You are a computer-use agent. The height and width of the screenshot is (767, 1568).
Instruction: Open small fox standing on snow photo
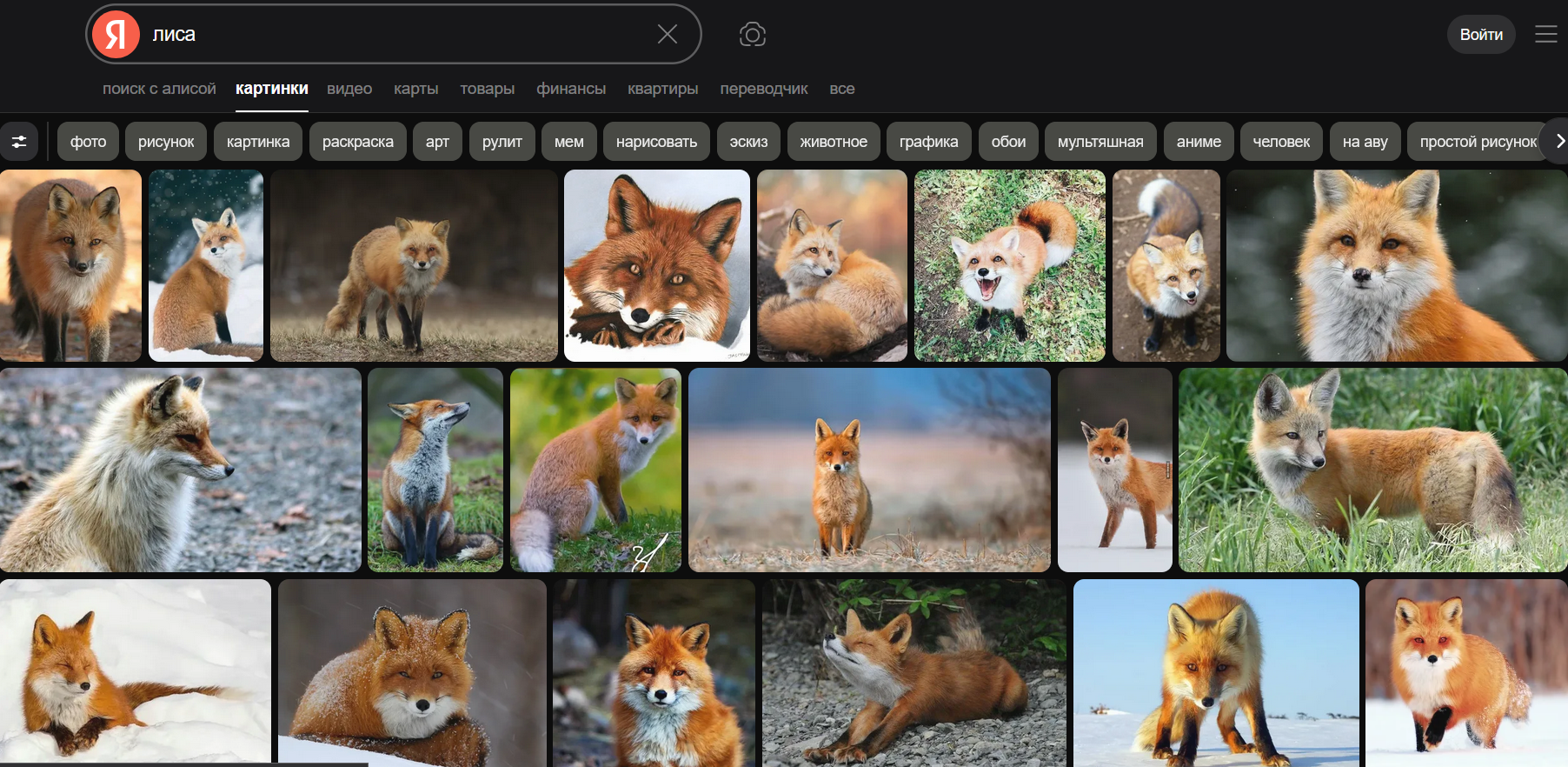point(1115,470)
